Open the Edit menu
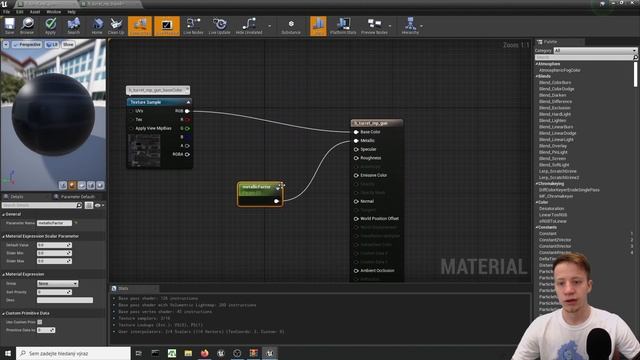The width and height of the screenshot is (640, 360). [20, 12]
